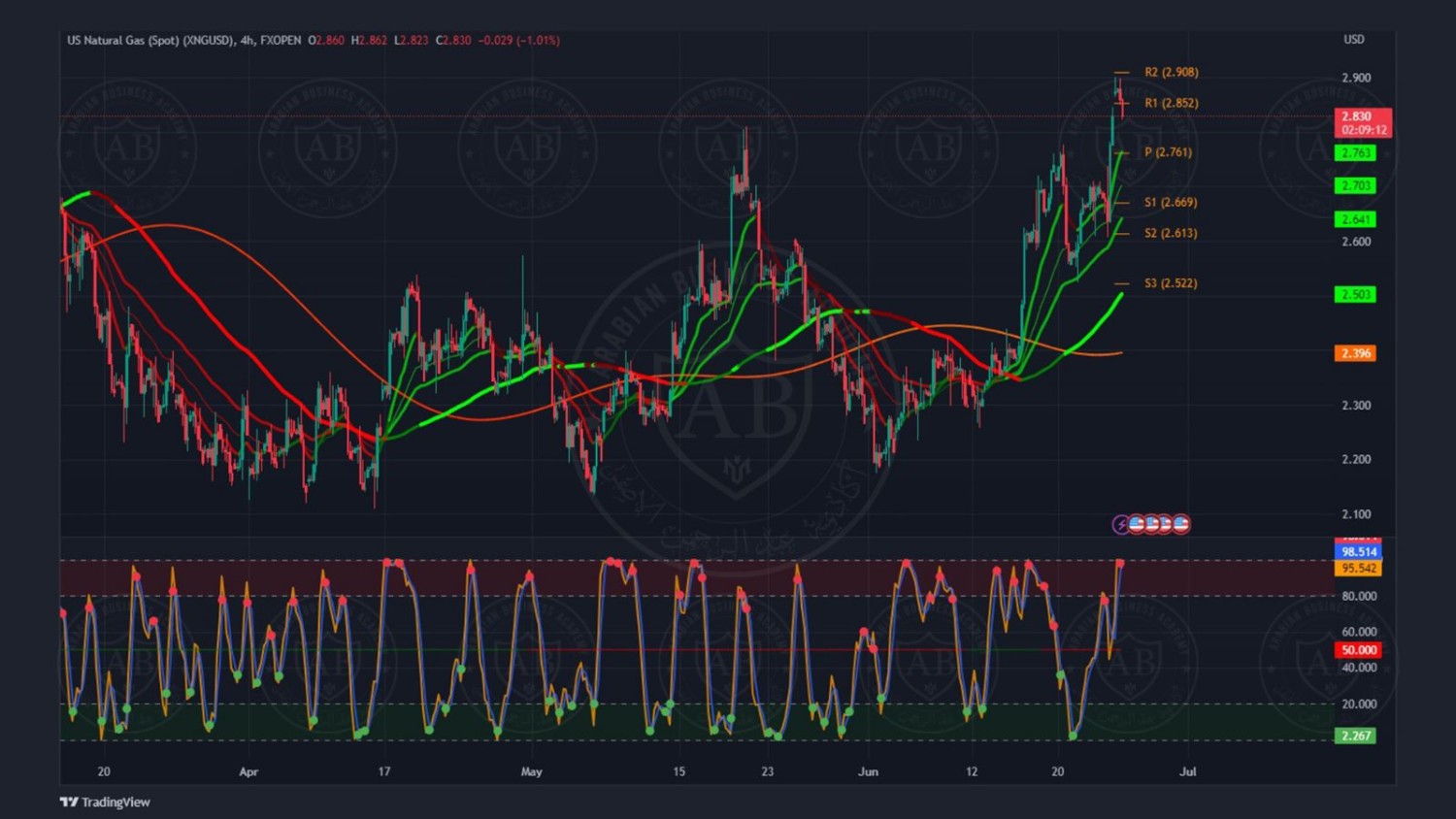Click the 17 date label on the time axis
The height and width of the screenshot is (819, 1456).
[x=384, y=772]
